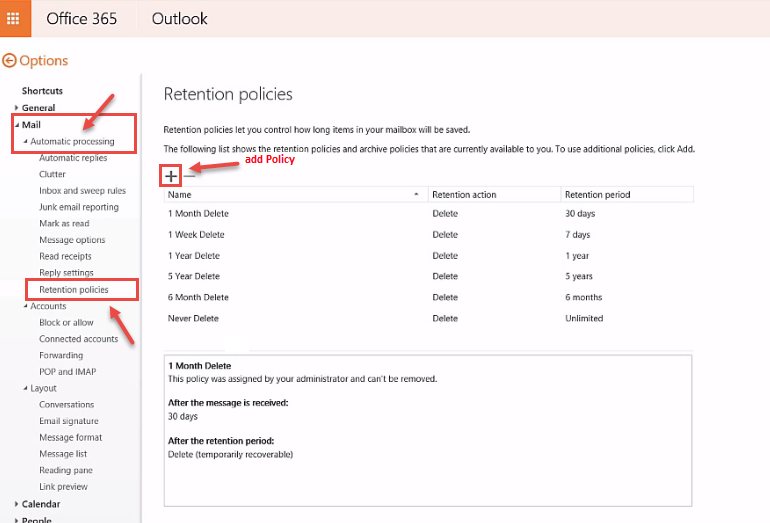Open Block or allow settings

pyautogui.click(x=66, y=323)
